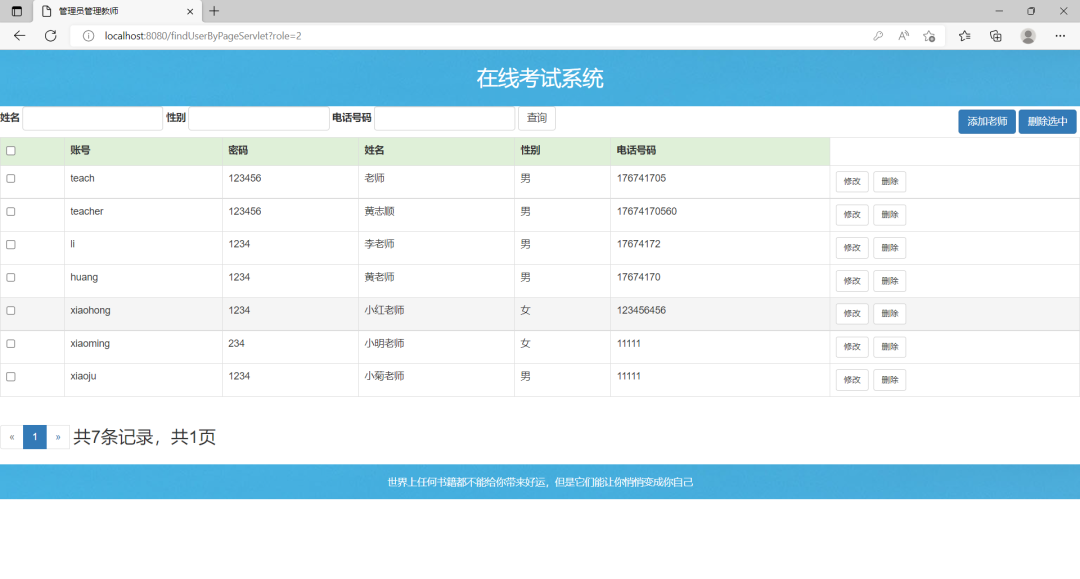This screenshot has height=579, width=1080.
Task: Click 修改 for the huang row
Action: [852, 281]
